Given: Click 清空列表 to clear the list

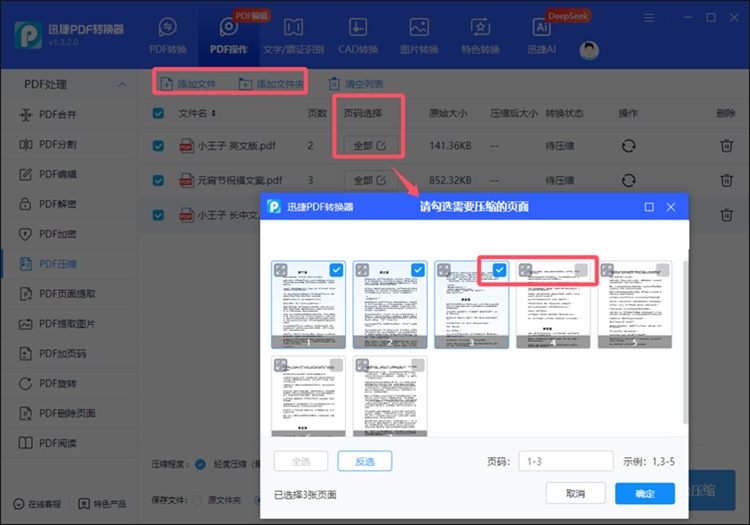Looking at the screenshot, I should click(x=356, y=84).
